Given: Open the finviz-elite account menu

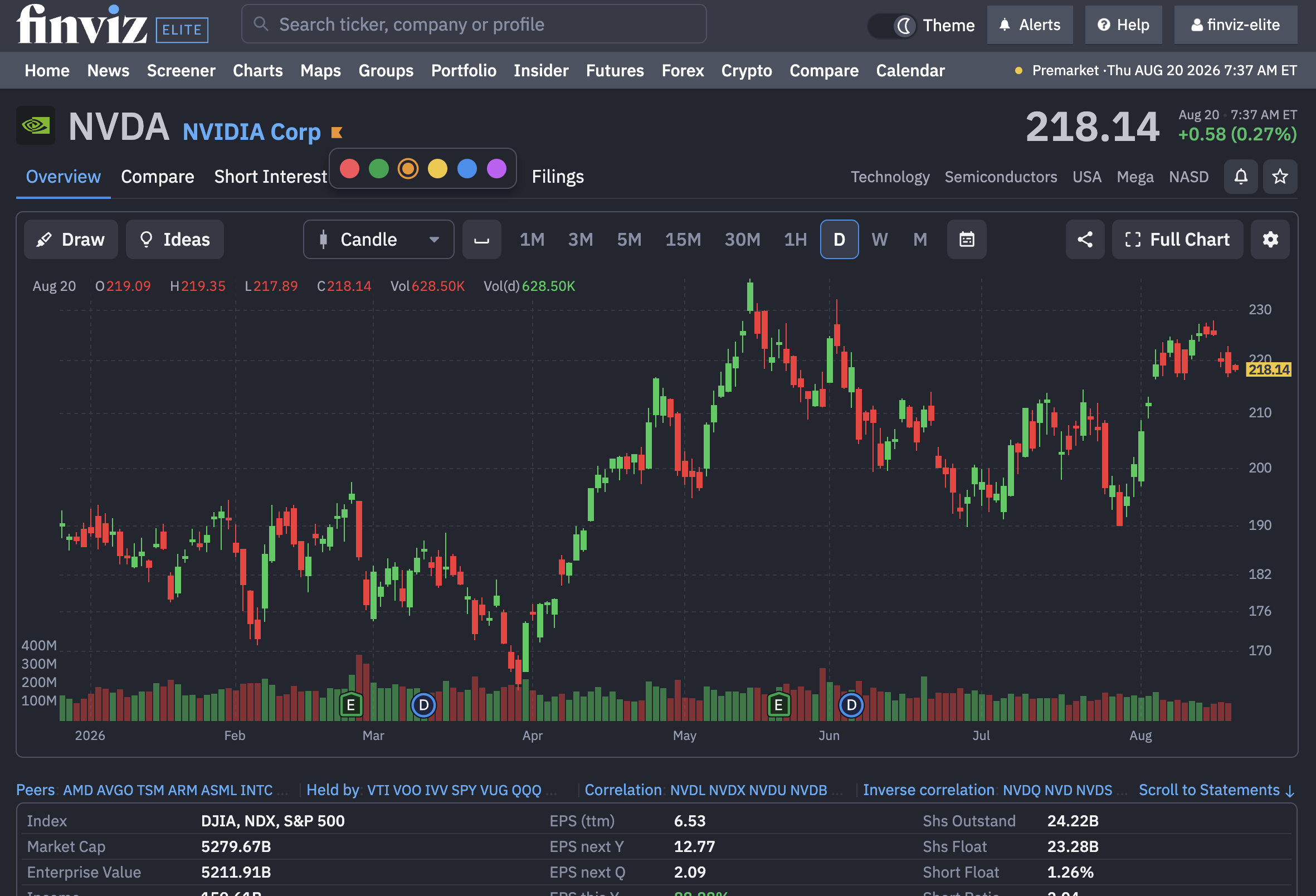Looking at the screenshot, I should tap(1236, 25).
